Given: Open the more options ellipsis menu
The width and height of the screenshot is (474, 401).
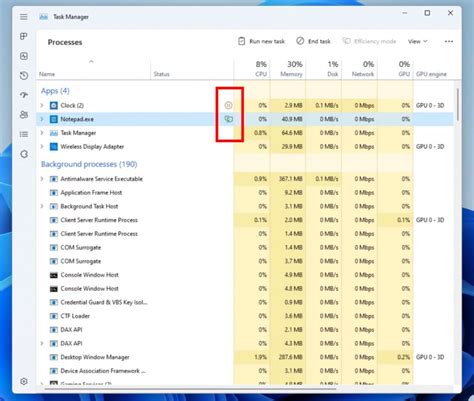Looking at the screenshot, I should 449,41.
